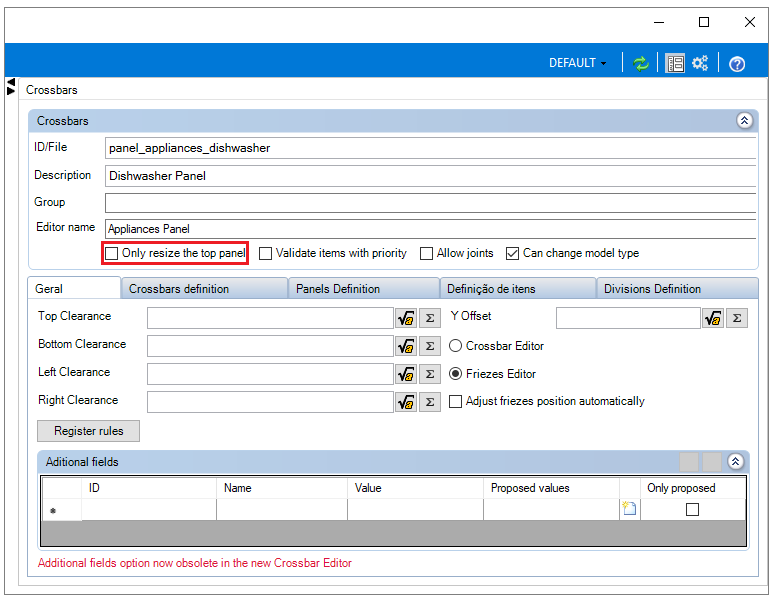This screenshot has width=776, height=602.
Task: Click the Name column header
Action: pyautogui.click(x=282, y=488)
